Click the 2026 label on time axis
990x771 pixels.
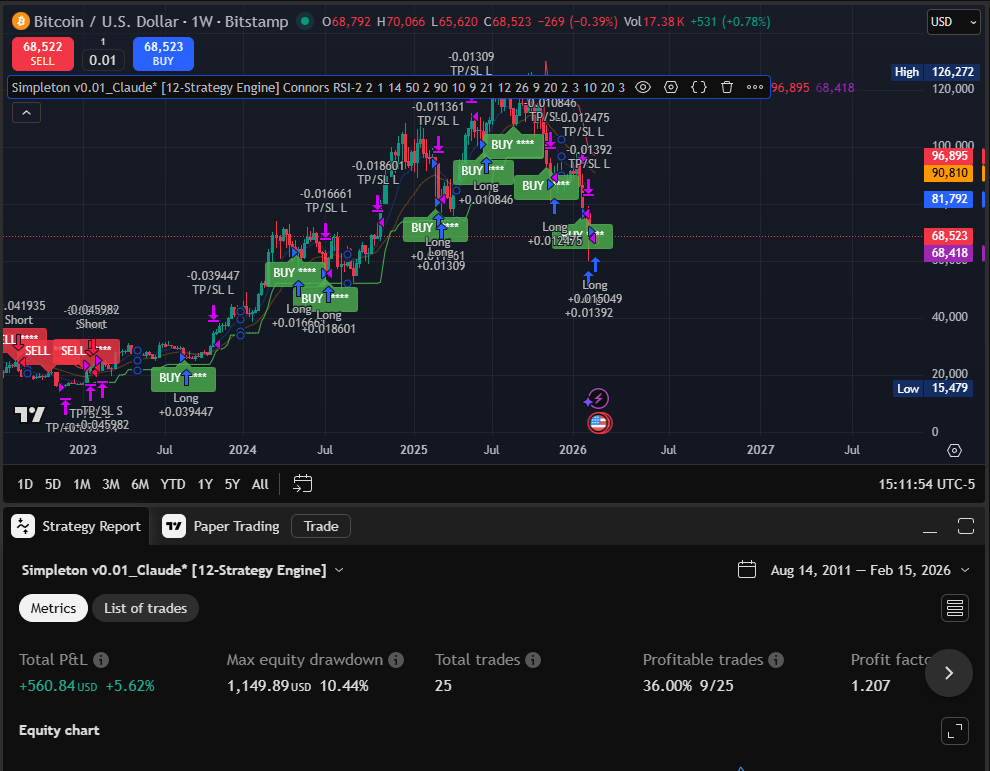click(x=573, y=450)
